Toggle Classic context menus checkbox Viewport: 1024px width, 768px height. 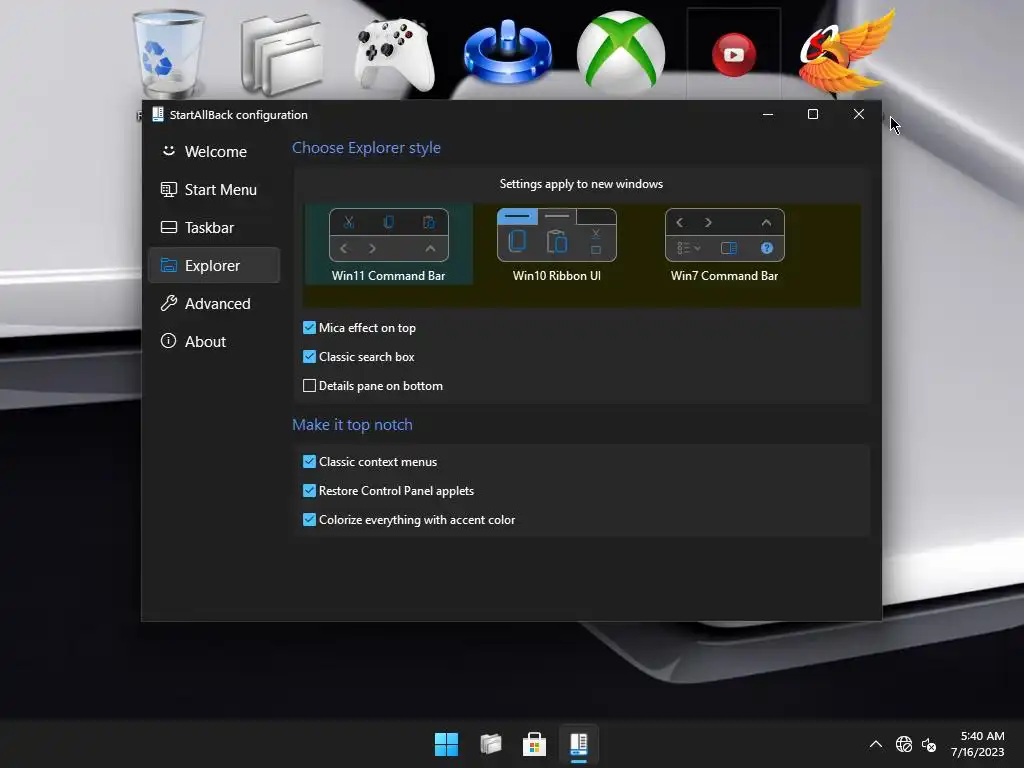tap(310, 462)
